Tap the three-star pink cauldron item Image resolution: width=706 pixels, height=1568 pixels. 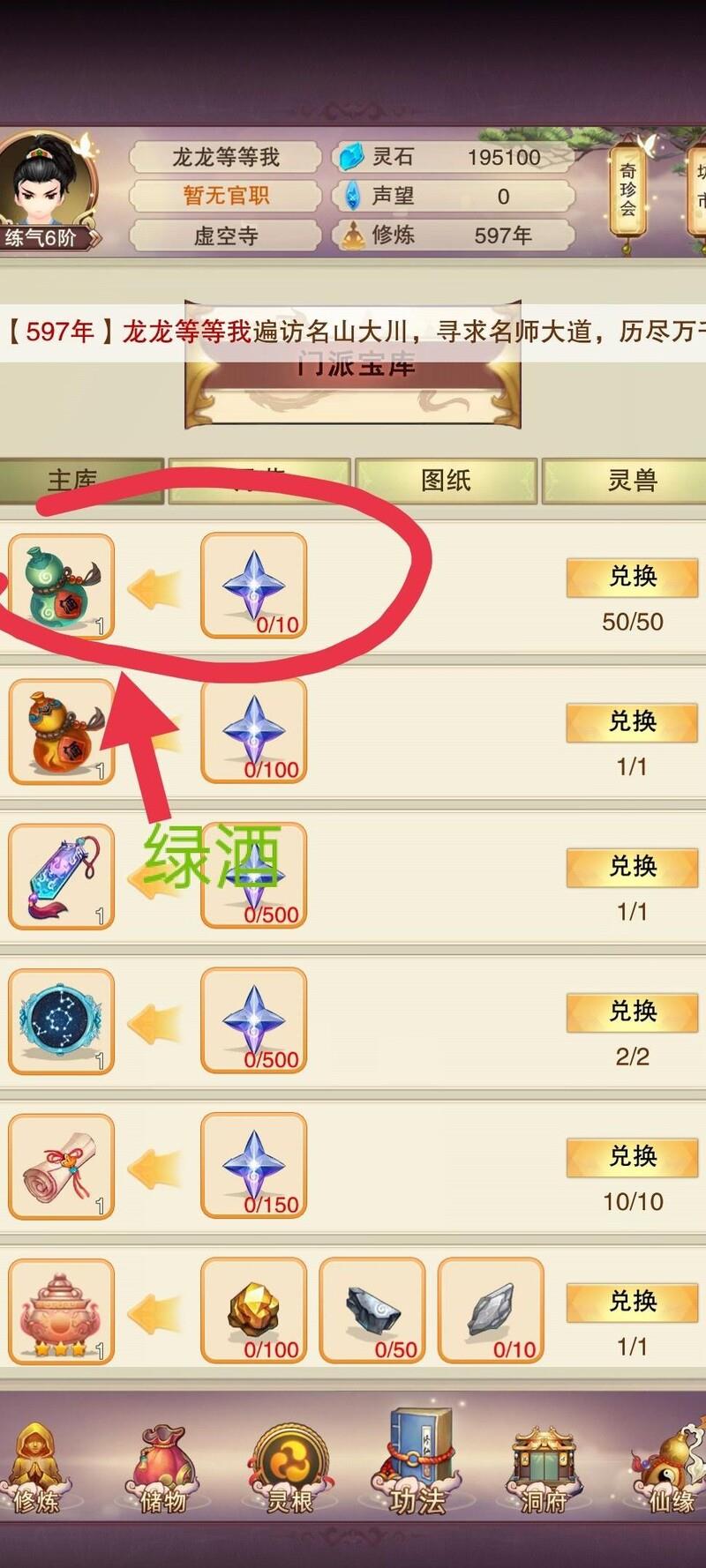pos(61,1311)
